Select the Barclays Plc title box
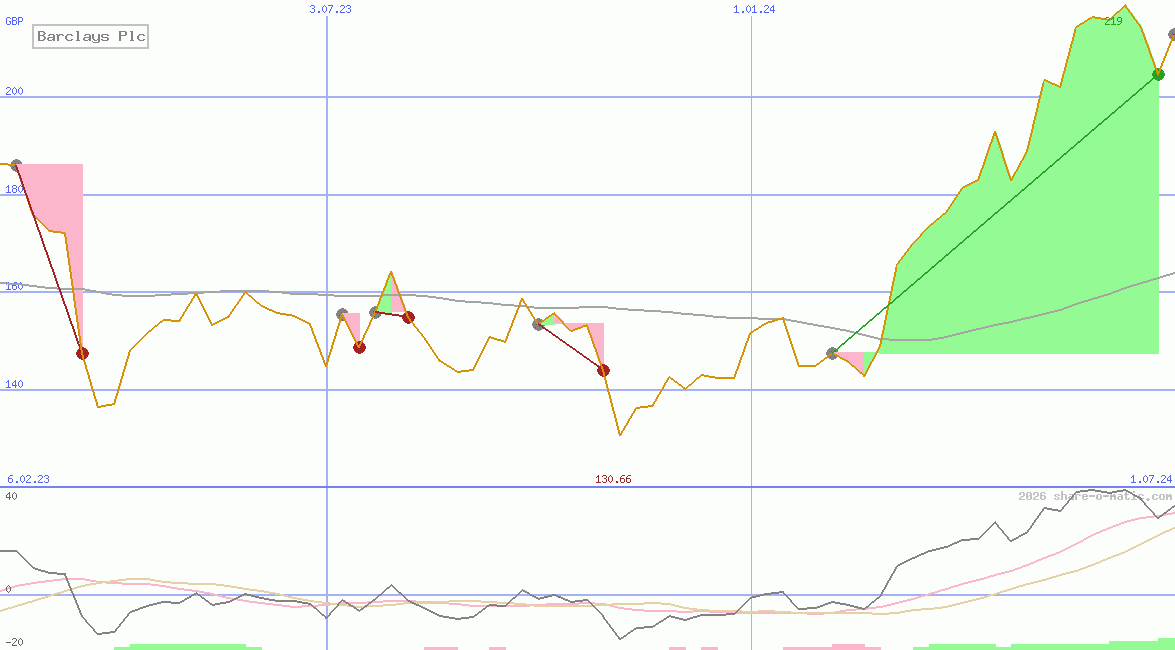This screenshot has width=1175, height=650. 89,36
